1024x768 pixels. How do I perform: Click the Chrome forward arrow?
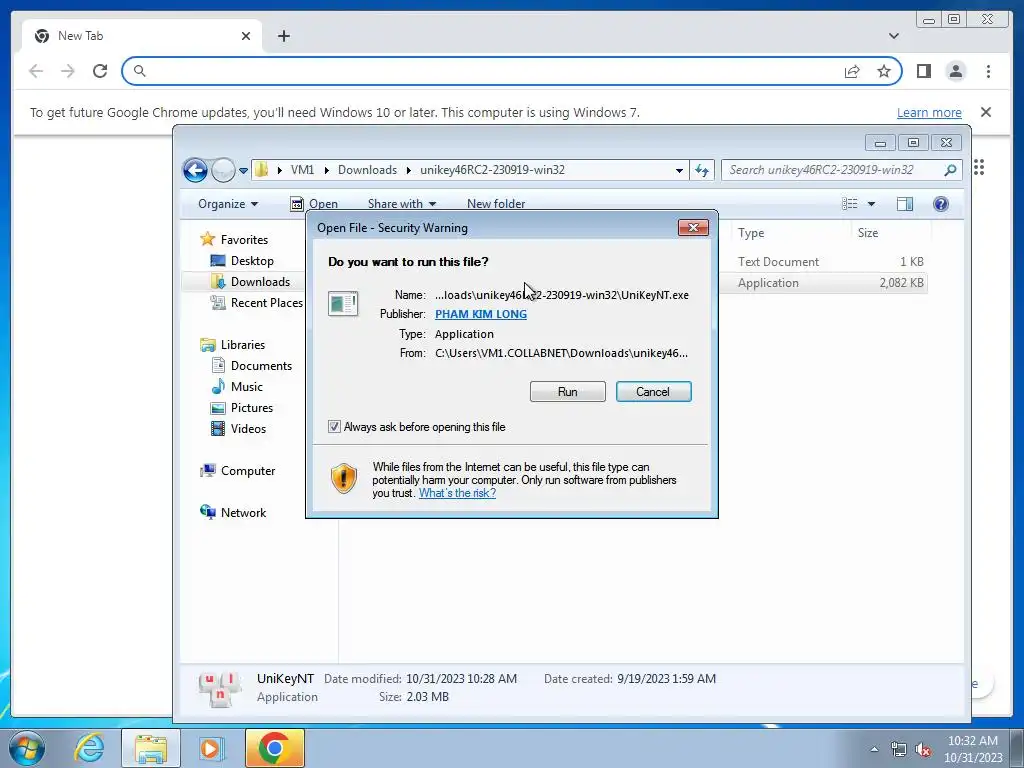(68, 71)
